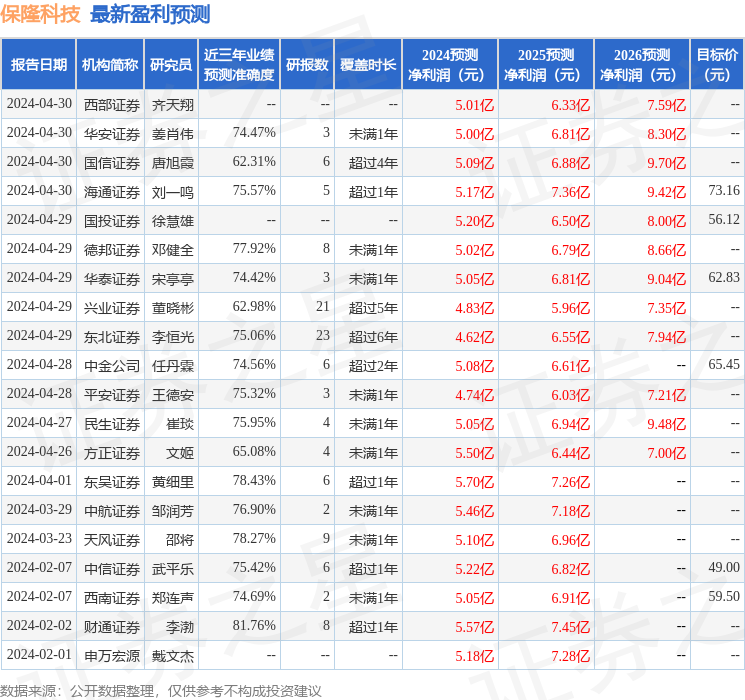Click 2024 forecast 4.62亿
The height and width of the screenshot is (700, 745).
(475, 337)
